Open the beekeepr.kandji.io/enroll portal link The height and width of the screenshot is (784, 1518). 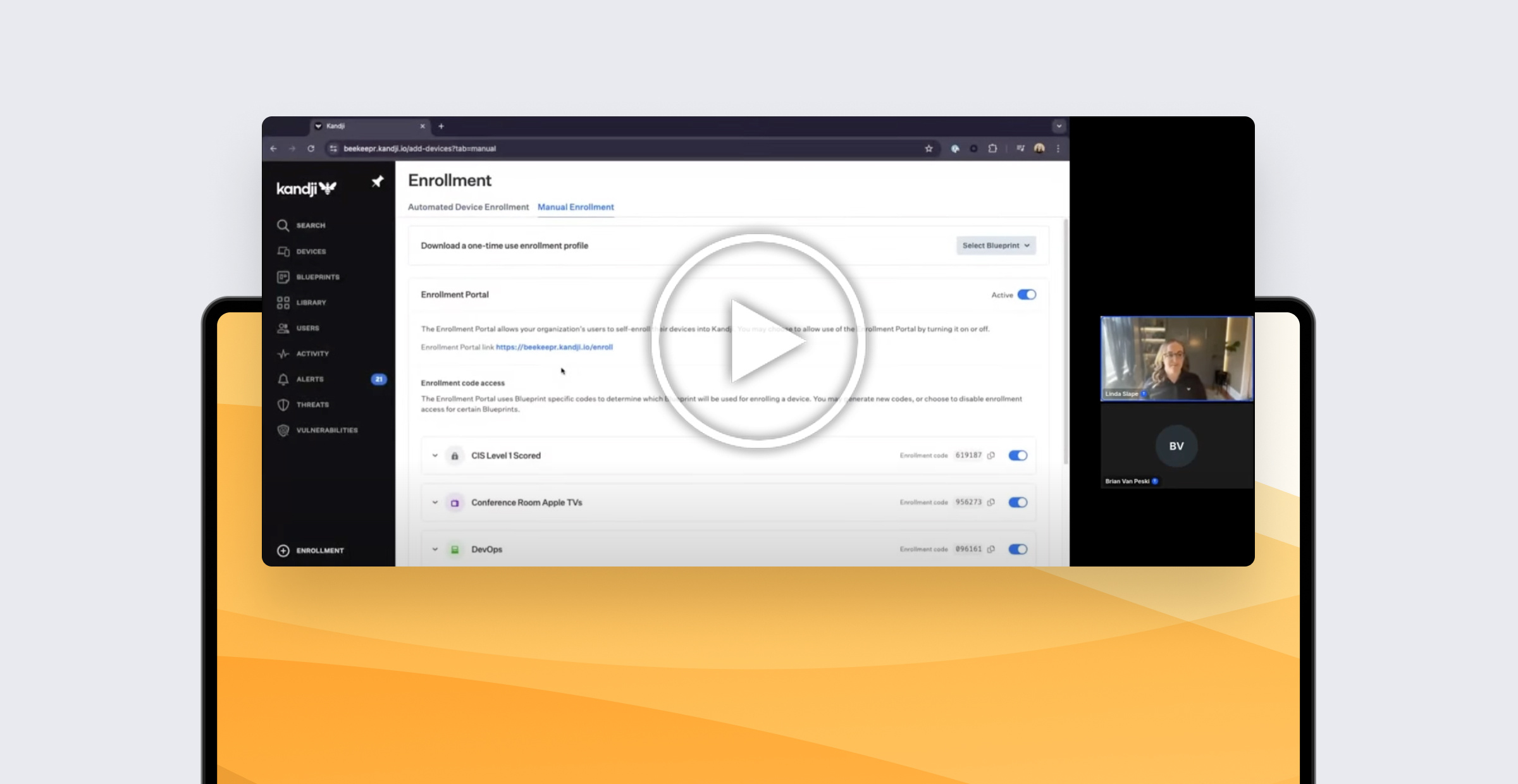point(554,347)
